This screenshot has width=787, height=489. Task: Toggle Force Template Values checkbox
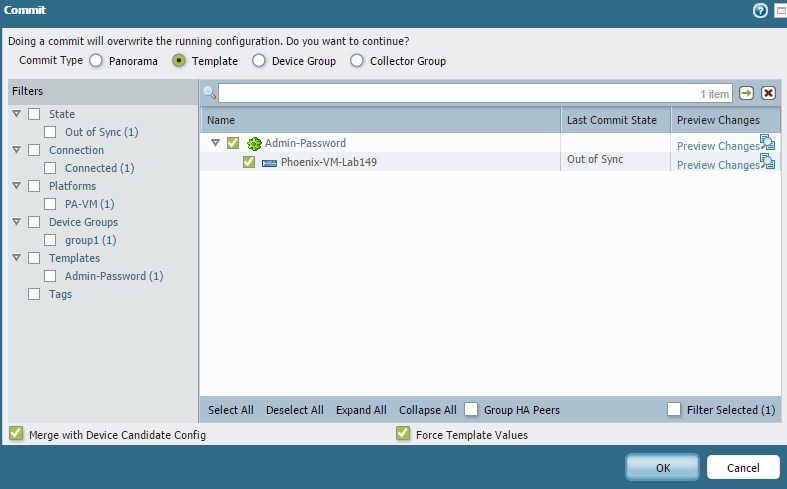click(x=403, y=433)
